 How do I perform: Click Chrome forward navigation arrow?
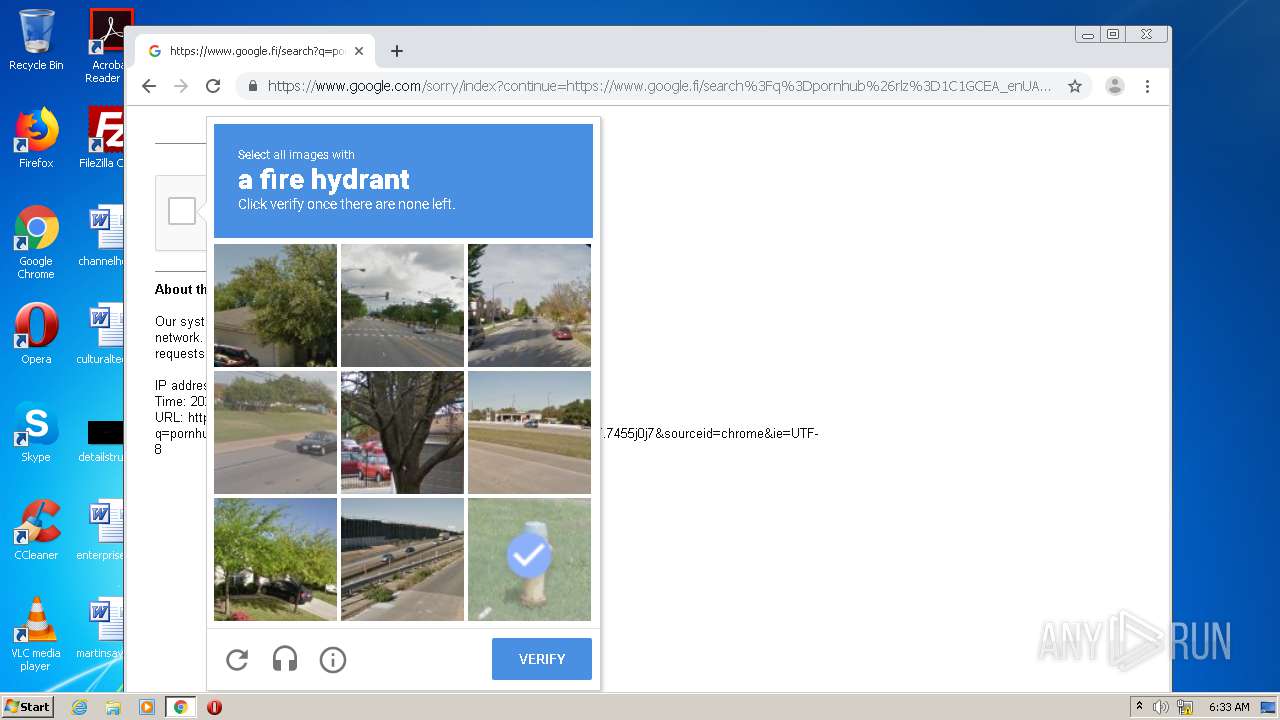[x=181, y=86]
